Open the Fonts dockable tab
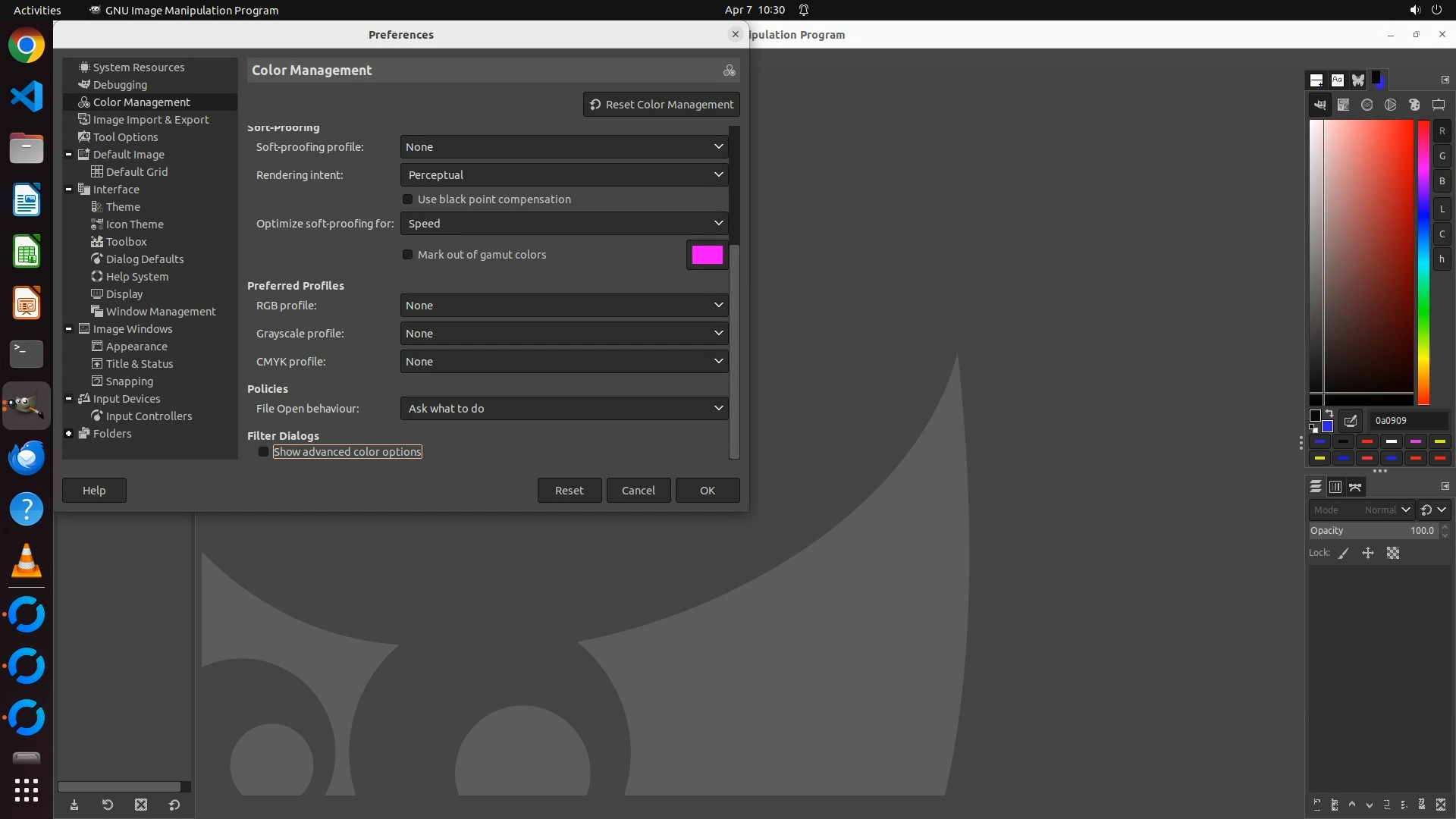The width and height of the screenshot is (1456, 819). click(x=1338, y=80)
